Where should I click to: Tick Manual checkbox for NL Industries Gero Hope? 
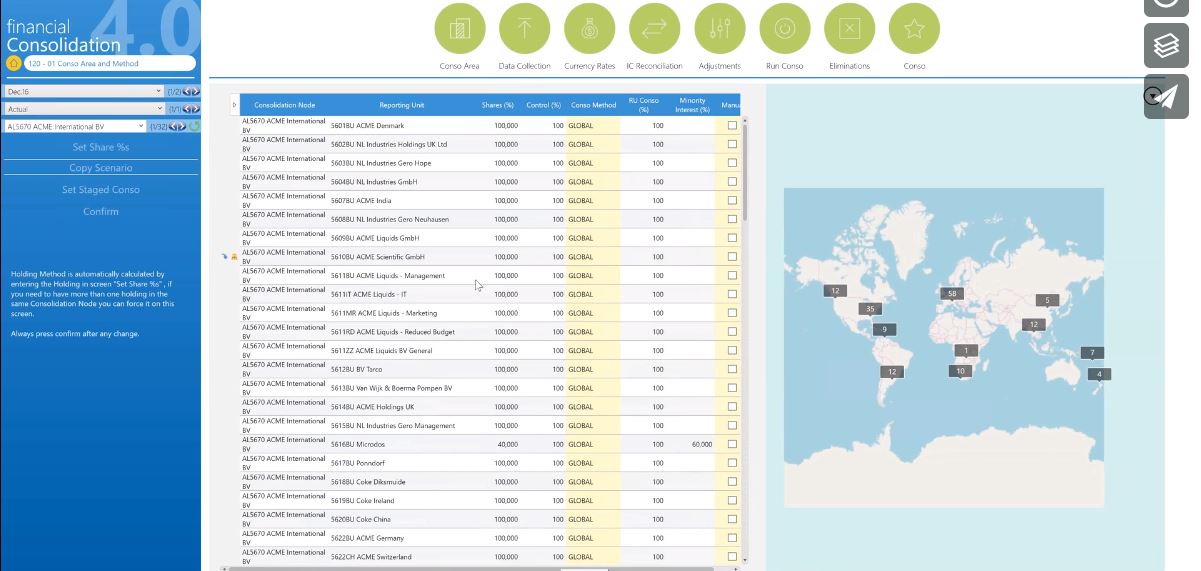(732, 163)
